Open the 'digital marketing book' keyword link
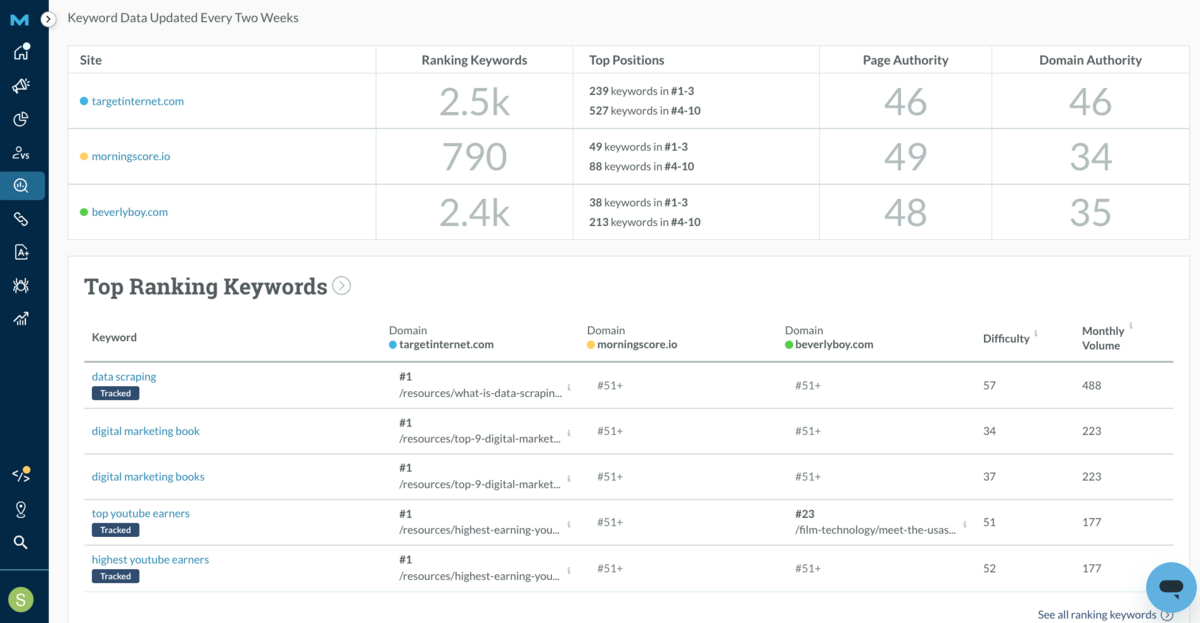The width and height of the screenshot is (1200, 623). 146,431
